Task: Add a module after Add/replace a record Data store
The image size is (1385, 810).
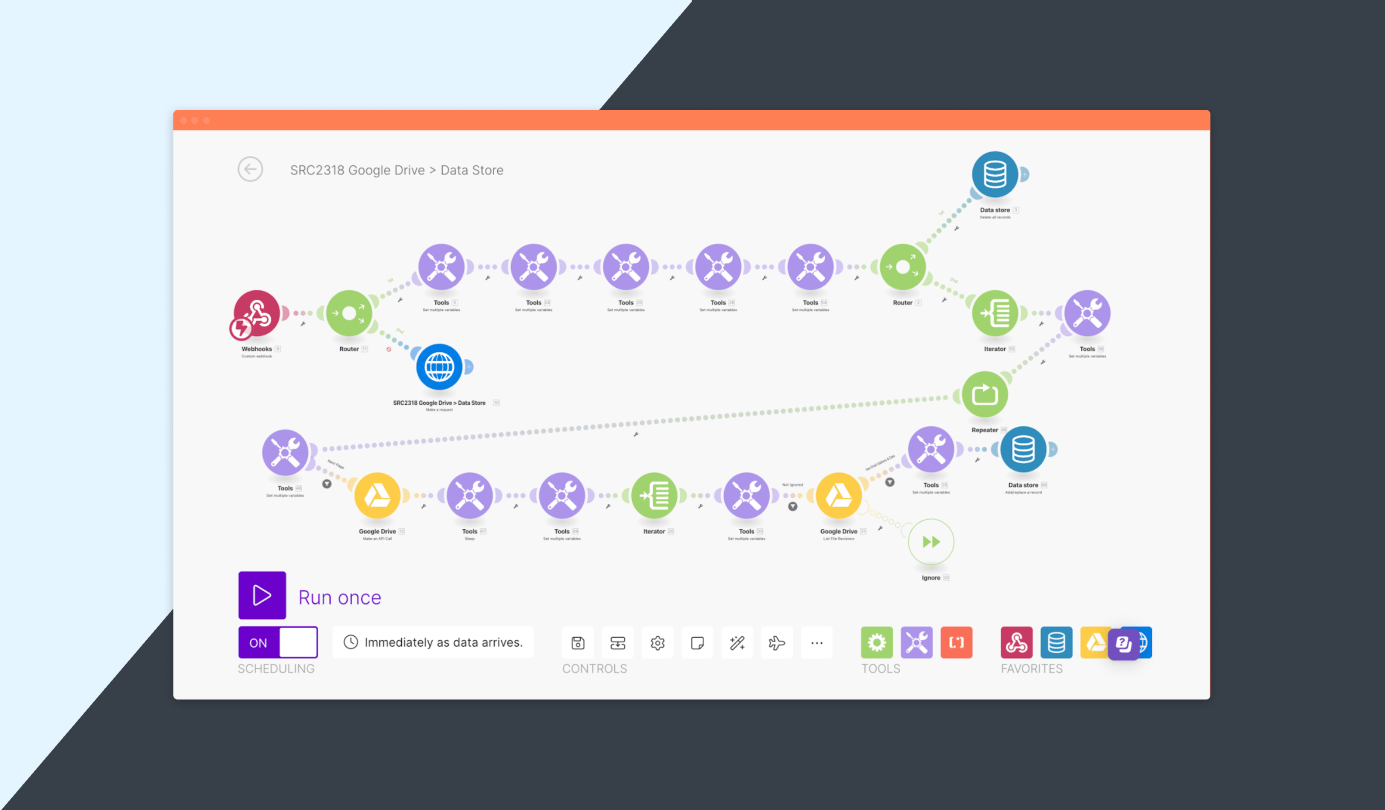Action: 1052,450
